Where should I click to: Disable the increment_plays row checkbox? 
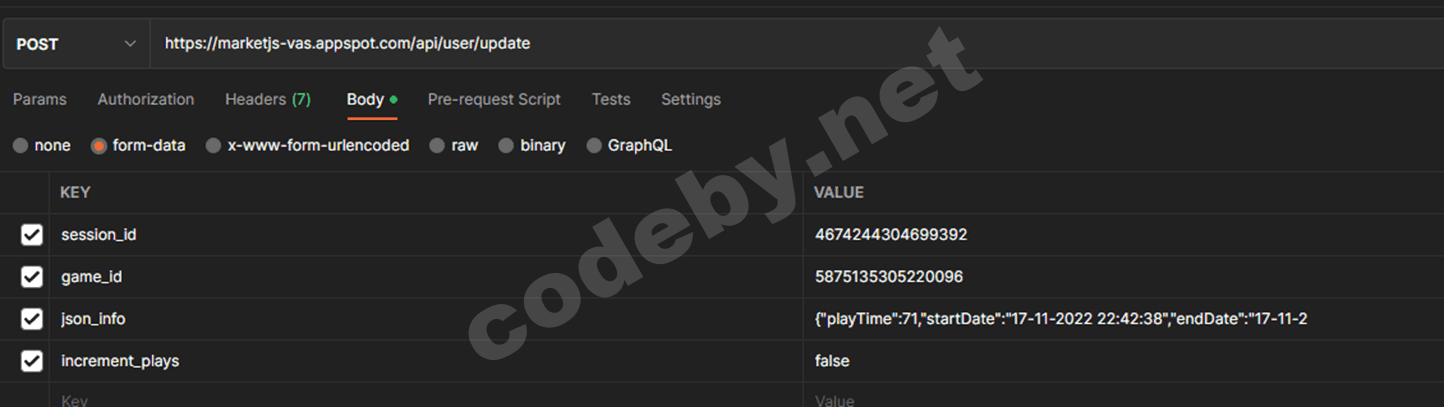click(32, 361)
